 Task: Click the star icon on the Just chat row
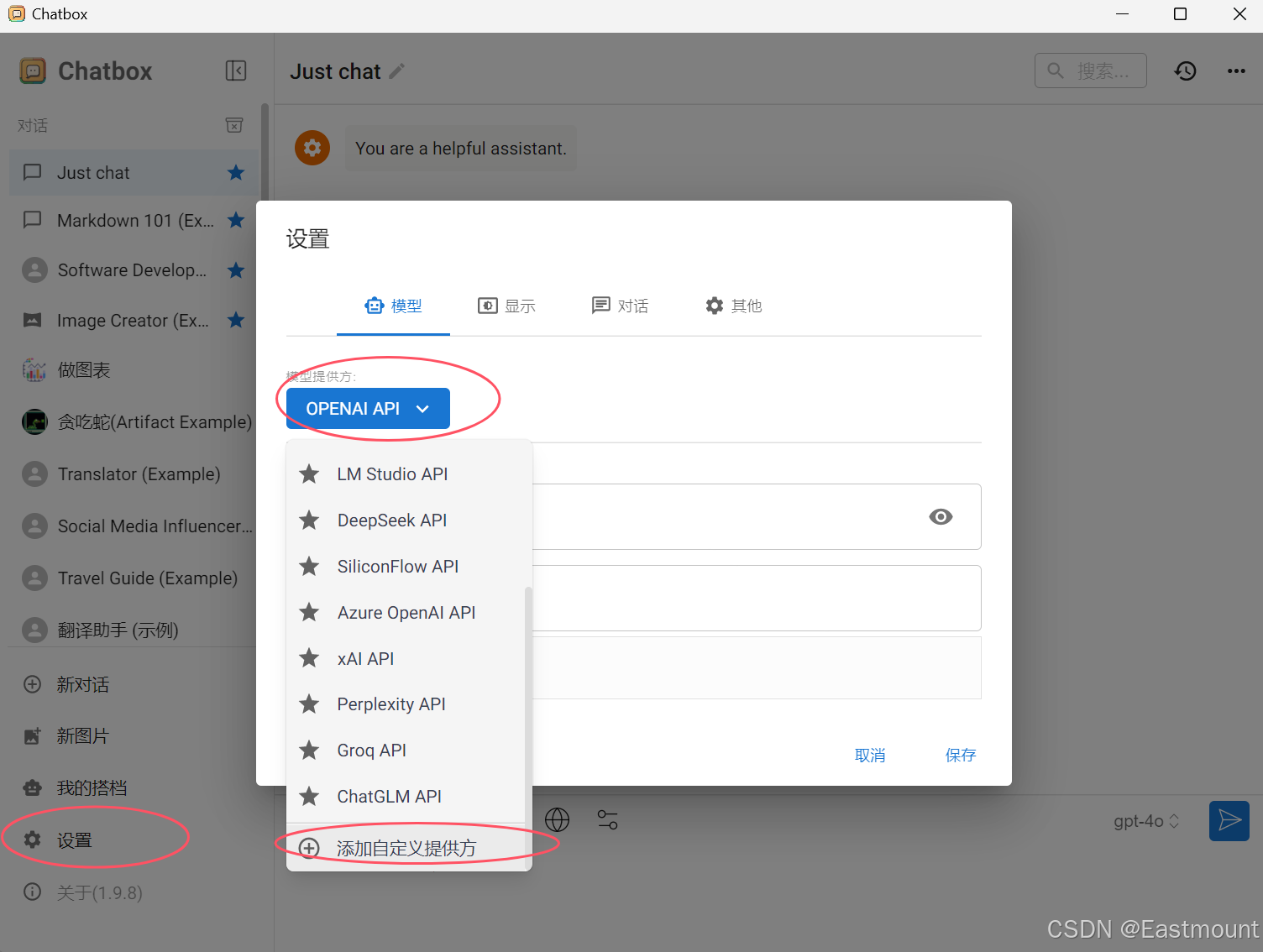(x=236, y=172)
